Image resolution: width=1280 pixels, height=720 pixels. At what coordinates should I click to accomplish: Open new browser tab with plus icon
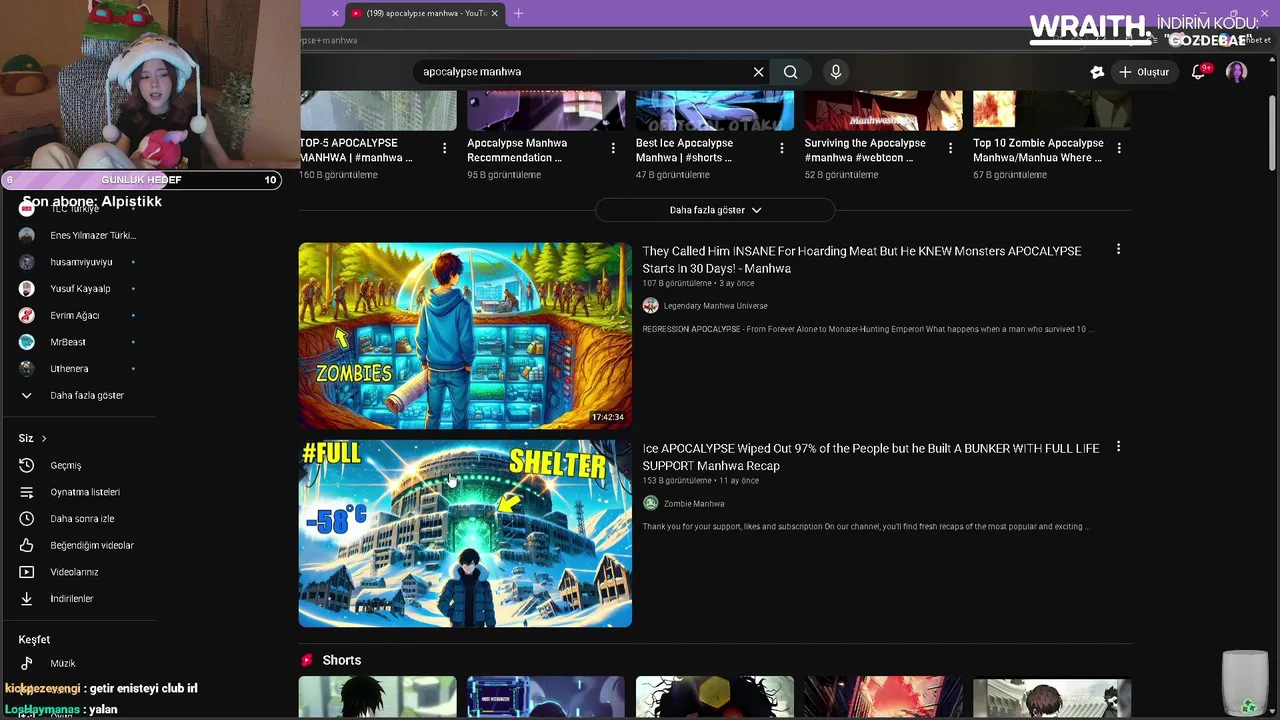518,13
